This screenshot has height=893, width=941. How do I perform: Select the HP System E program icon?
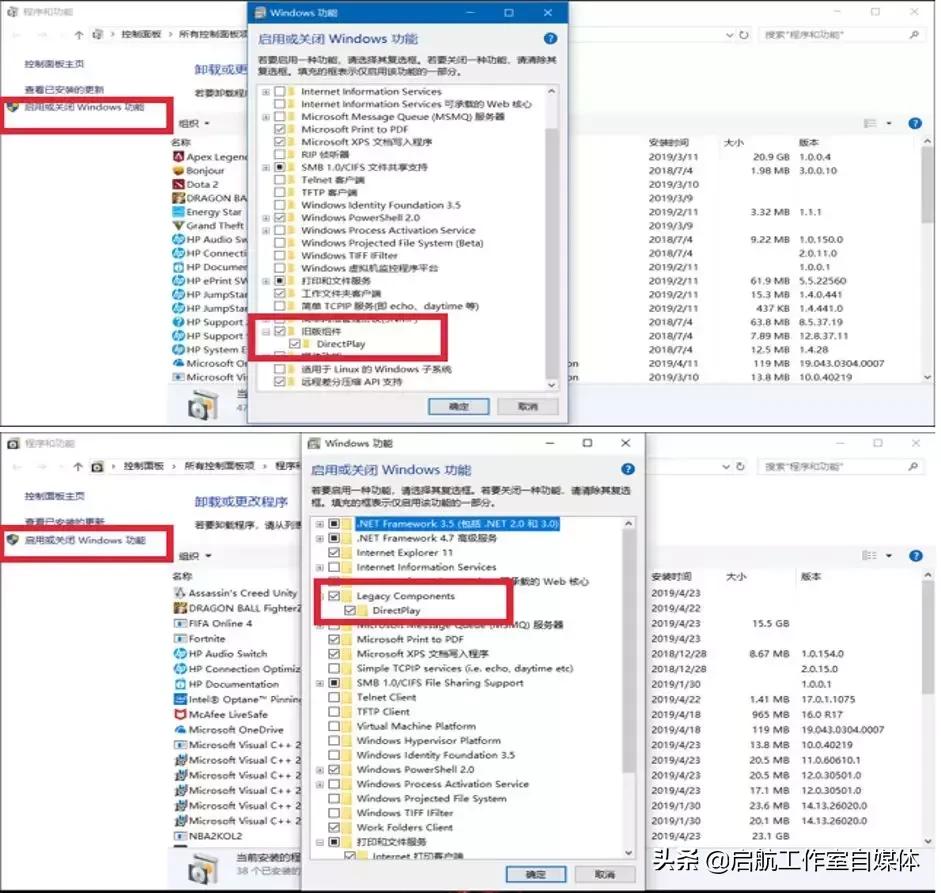(178, 349)
